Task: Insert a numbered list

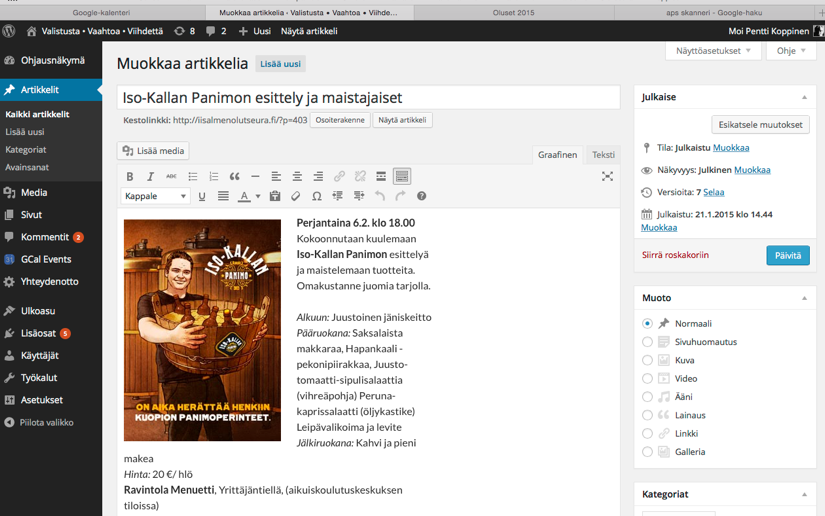Action: click(x=214, y=177)
